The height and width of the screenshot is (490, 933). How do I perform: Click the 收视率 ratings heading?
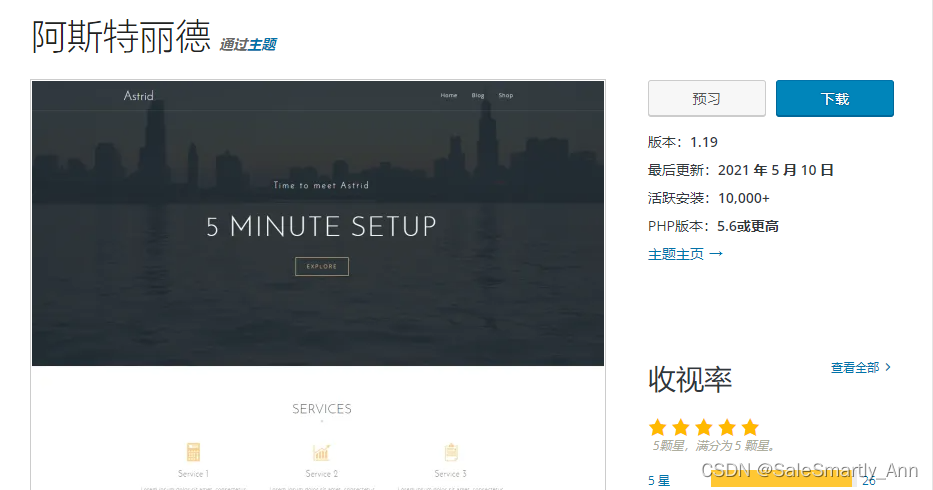690,379
